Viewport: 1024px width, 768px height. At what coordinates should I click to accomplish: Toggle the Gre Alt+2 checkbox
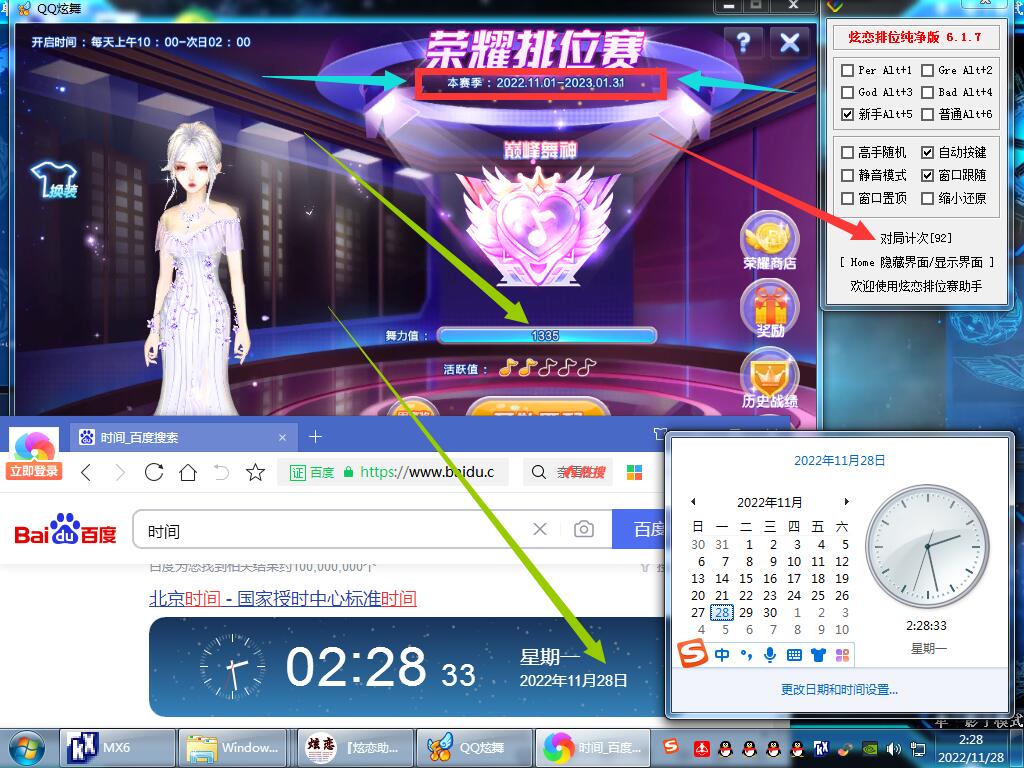tap(927, 70)
